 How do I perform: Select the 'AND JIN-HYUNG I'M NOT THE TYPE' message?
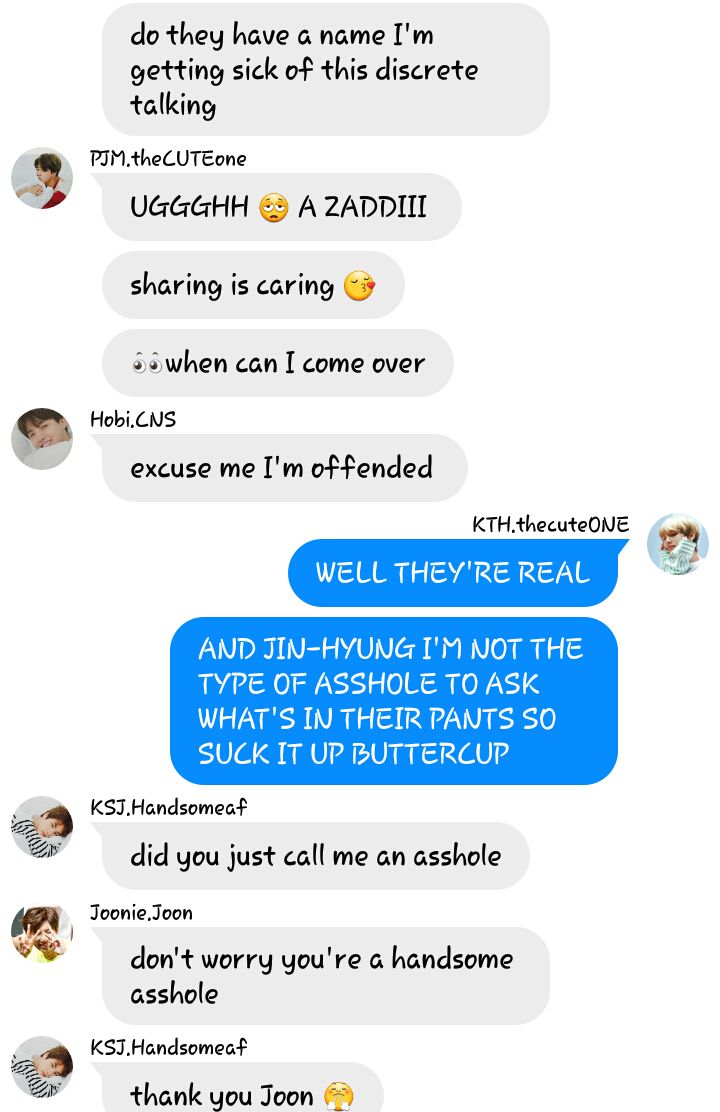394,701
